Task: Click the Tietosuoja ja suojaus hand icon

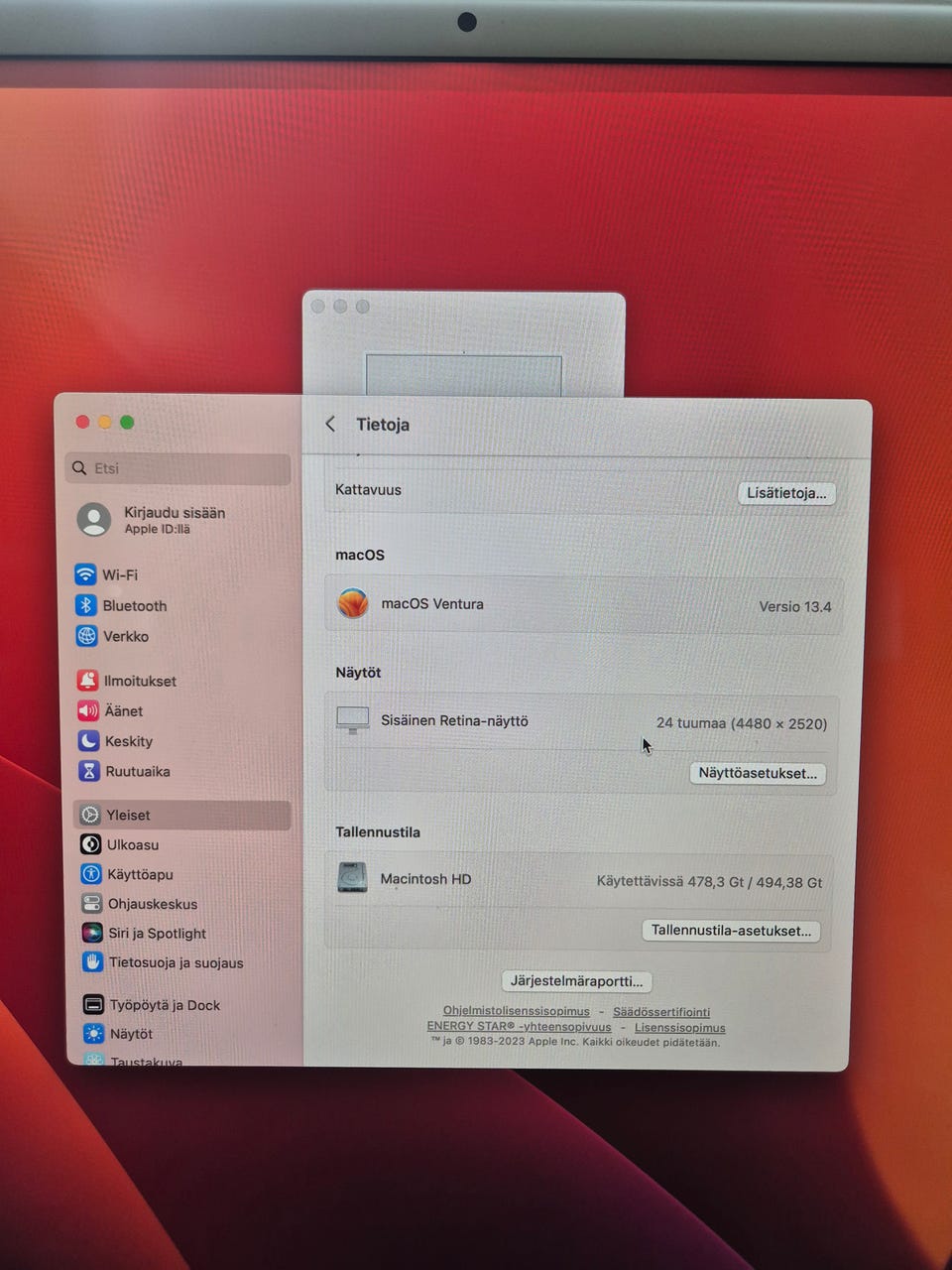Action: (93, 962)
